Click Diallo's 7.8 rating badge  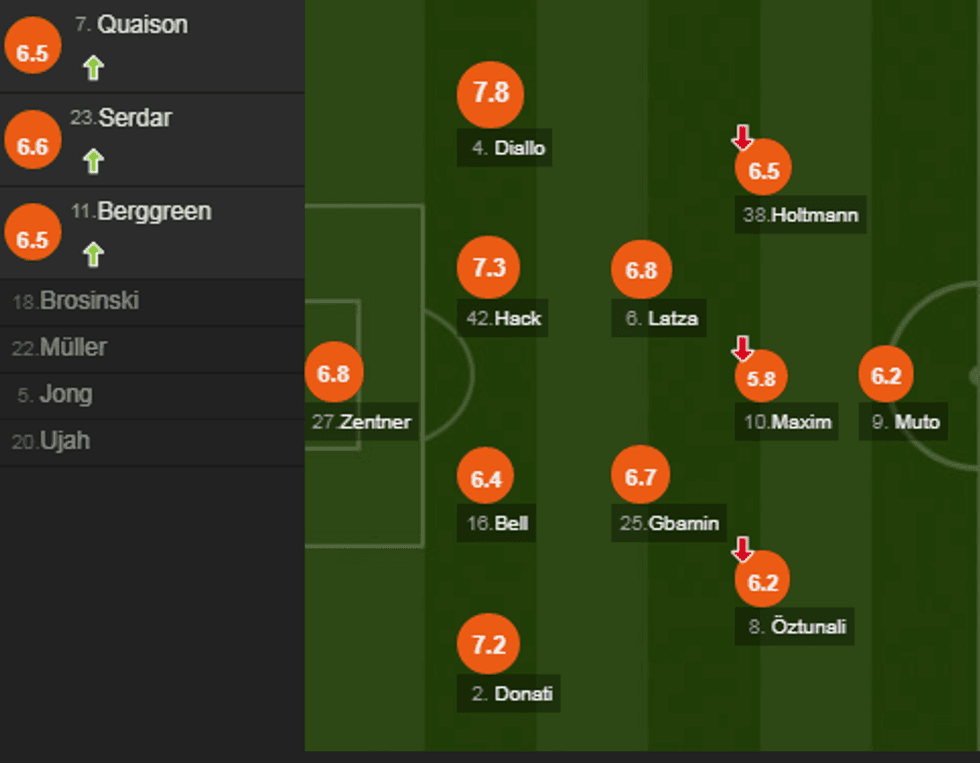tap(490, 93)
